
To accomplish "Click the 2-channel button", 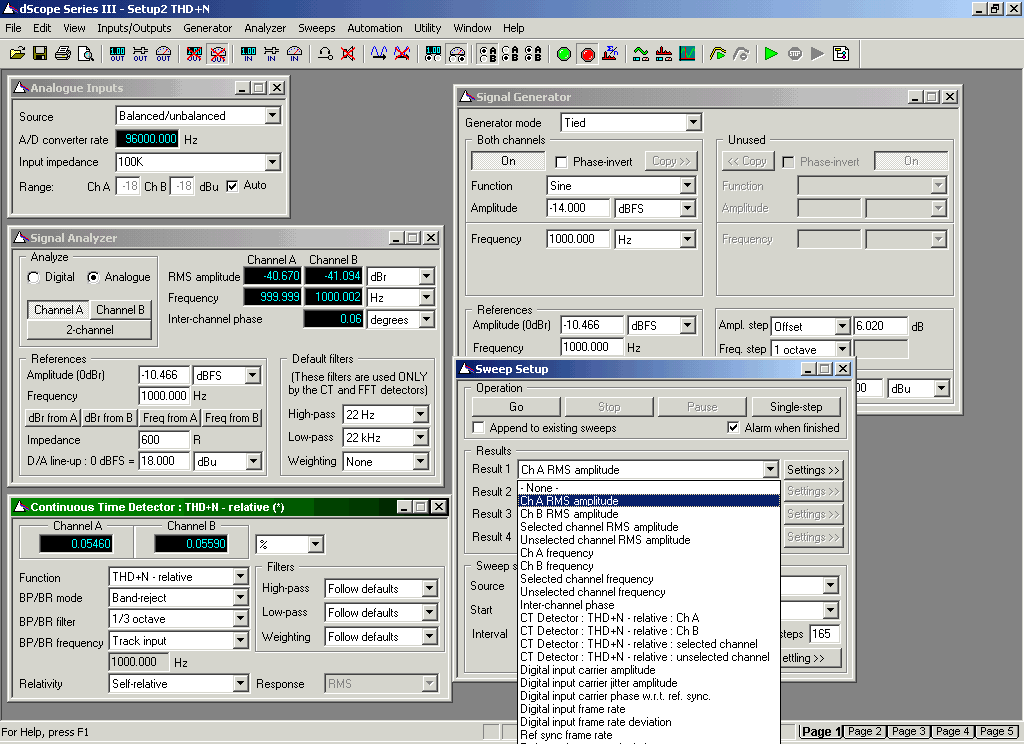I will click(x=89, y=330).
